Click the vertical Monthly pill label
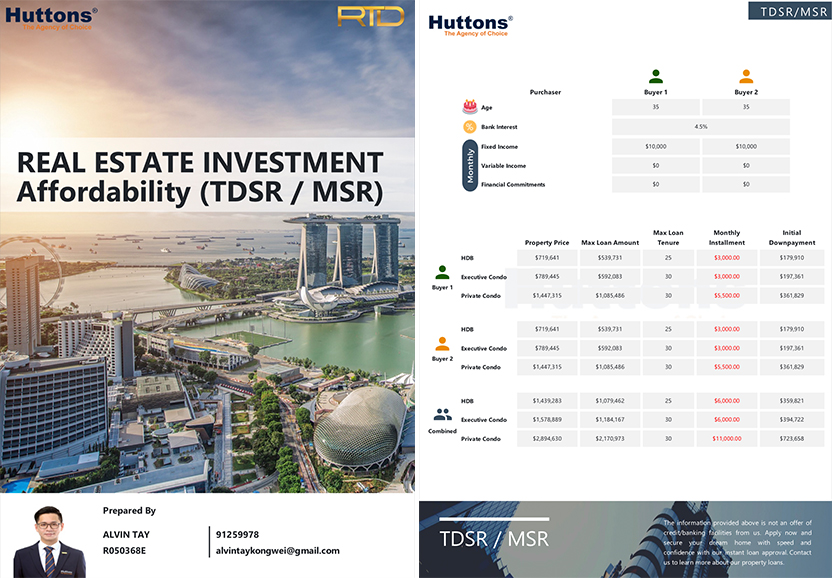The height and width of the screenshot is (578, 832). [470, 166]
